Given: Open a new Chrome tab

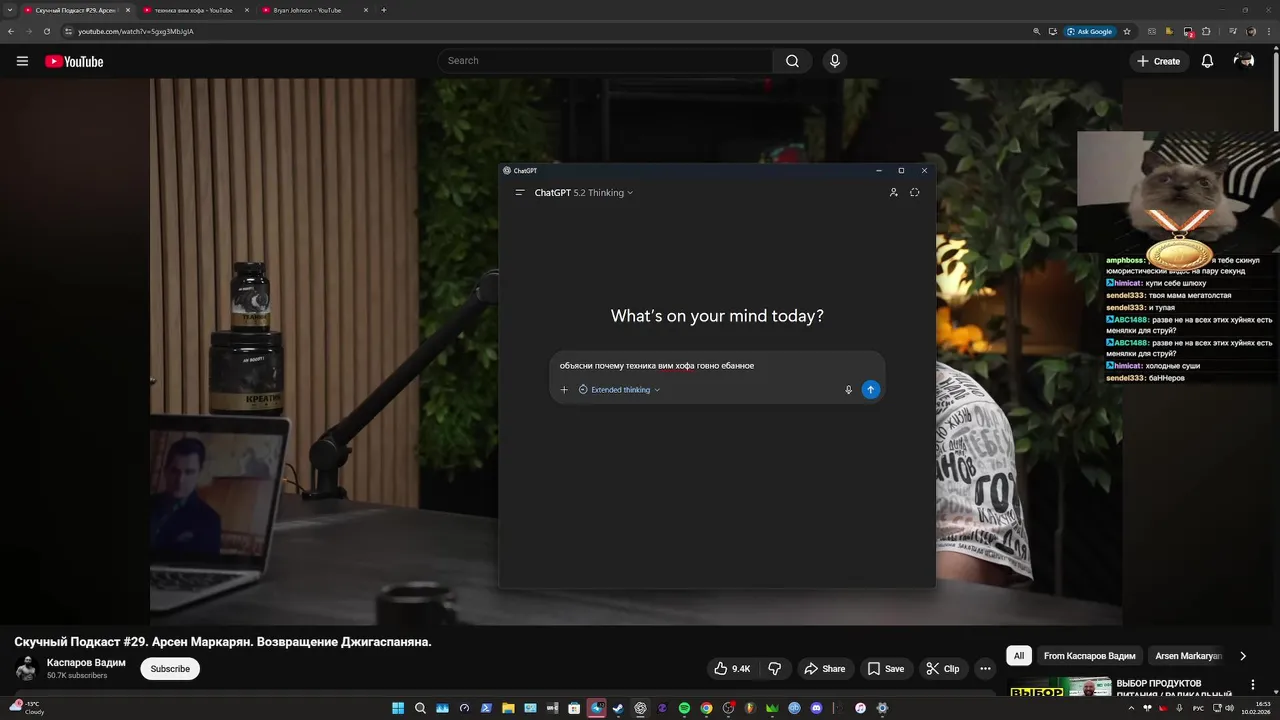Looking at the screenshot, I should pyautogui.click(x=384, y=10).
